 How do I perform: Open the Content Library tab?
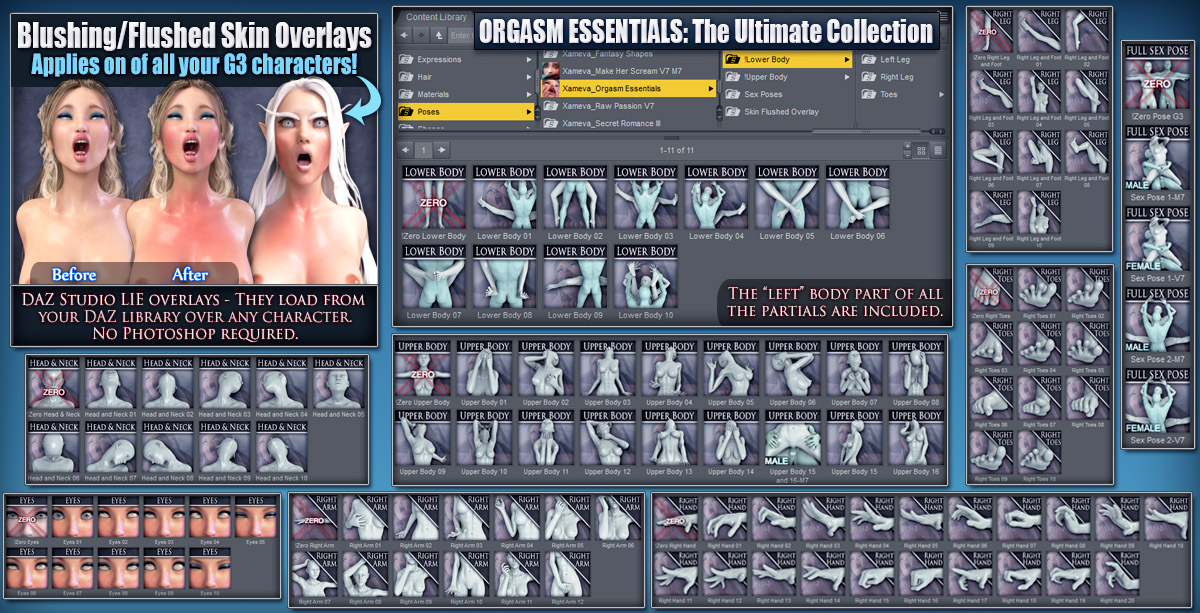pyautogui.click(x=437, y=16)
